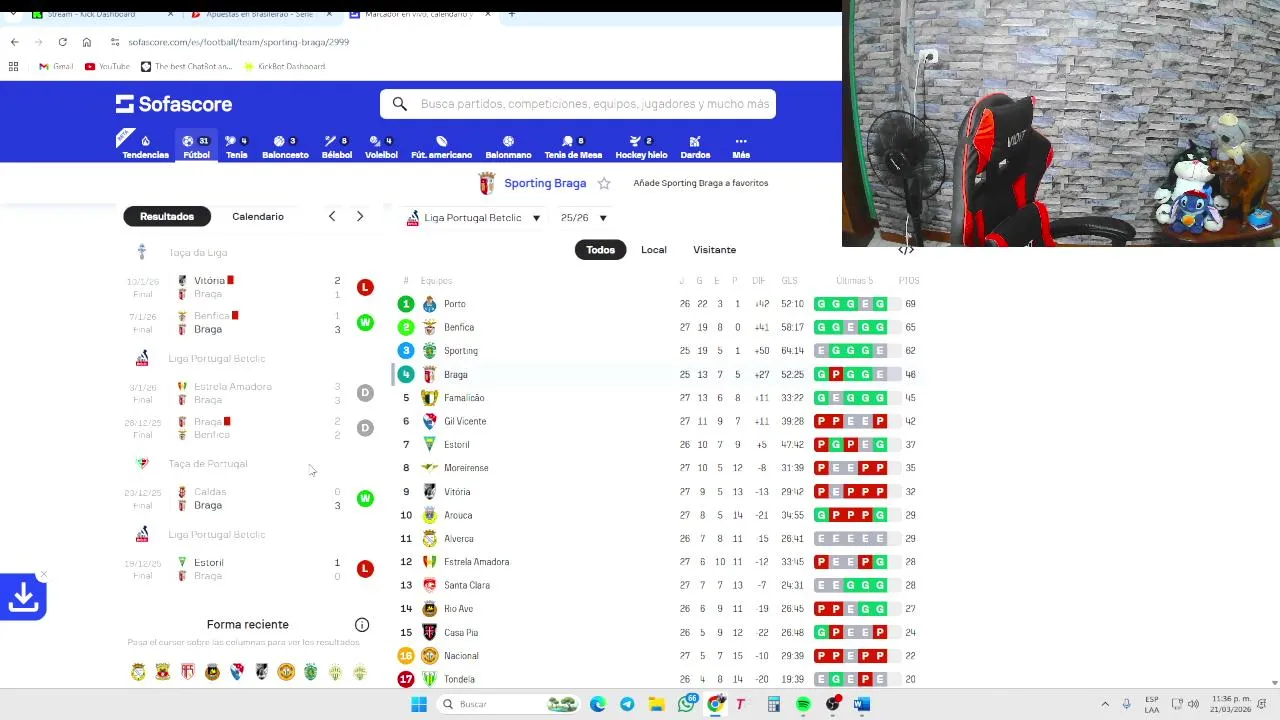
Task: Open the Gmail bookmark
Action: [56, 66]
